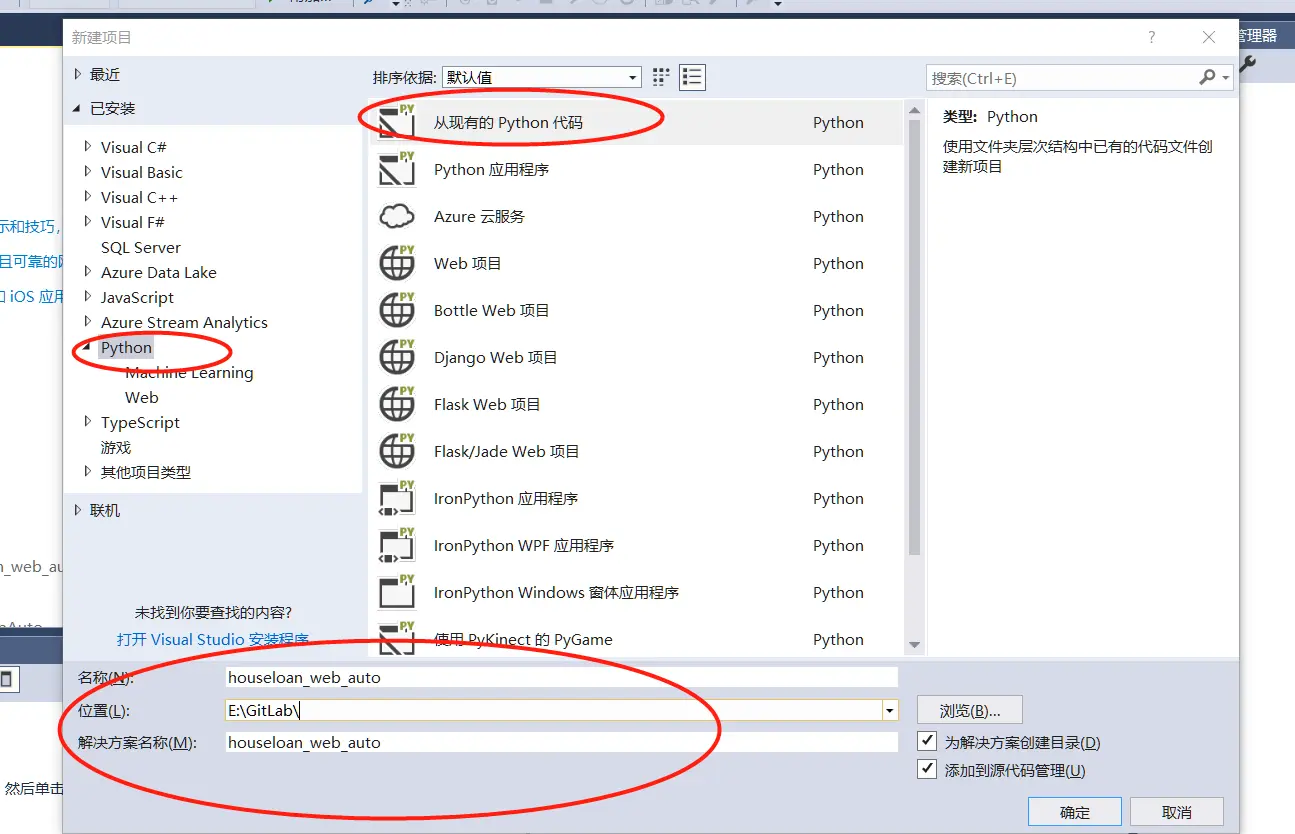Click the 搜索(Ctrl+E) search box
1295x834 pixels.
(x=1060, y=77)
